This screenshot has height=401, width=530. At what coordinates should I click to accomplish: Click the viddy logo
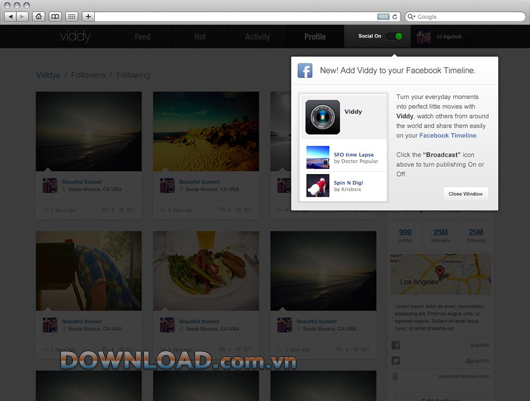click(75, 36)
